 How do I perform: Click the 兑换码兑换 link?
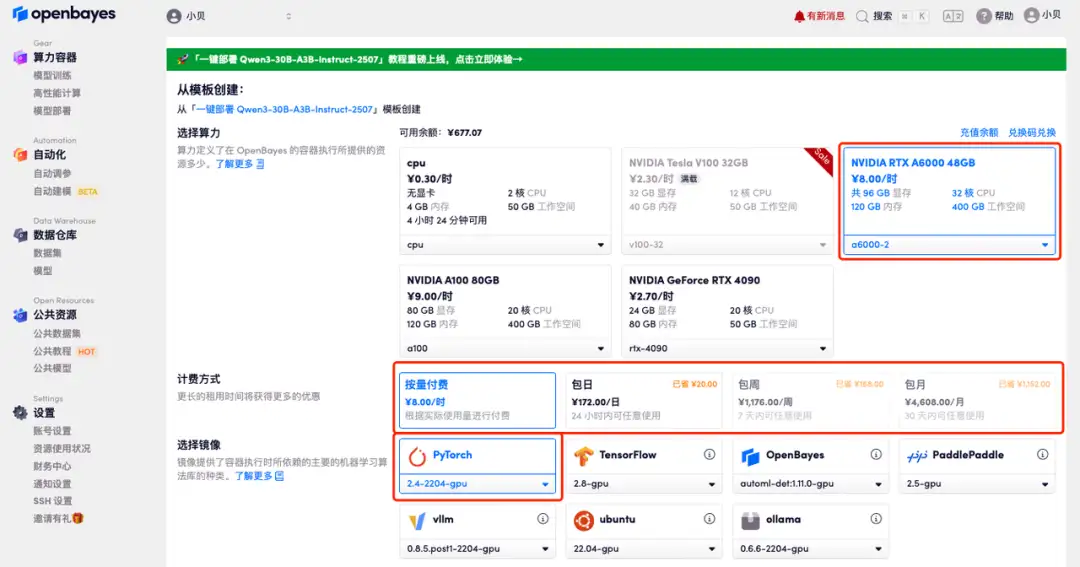(1032, 132)
